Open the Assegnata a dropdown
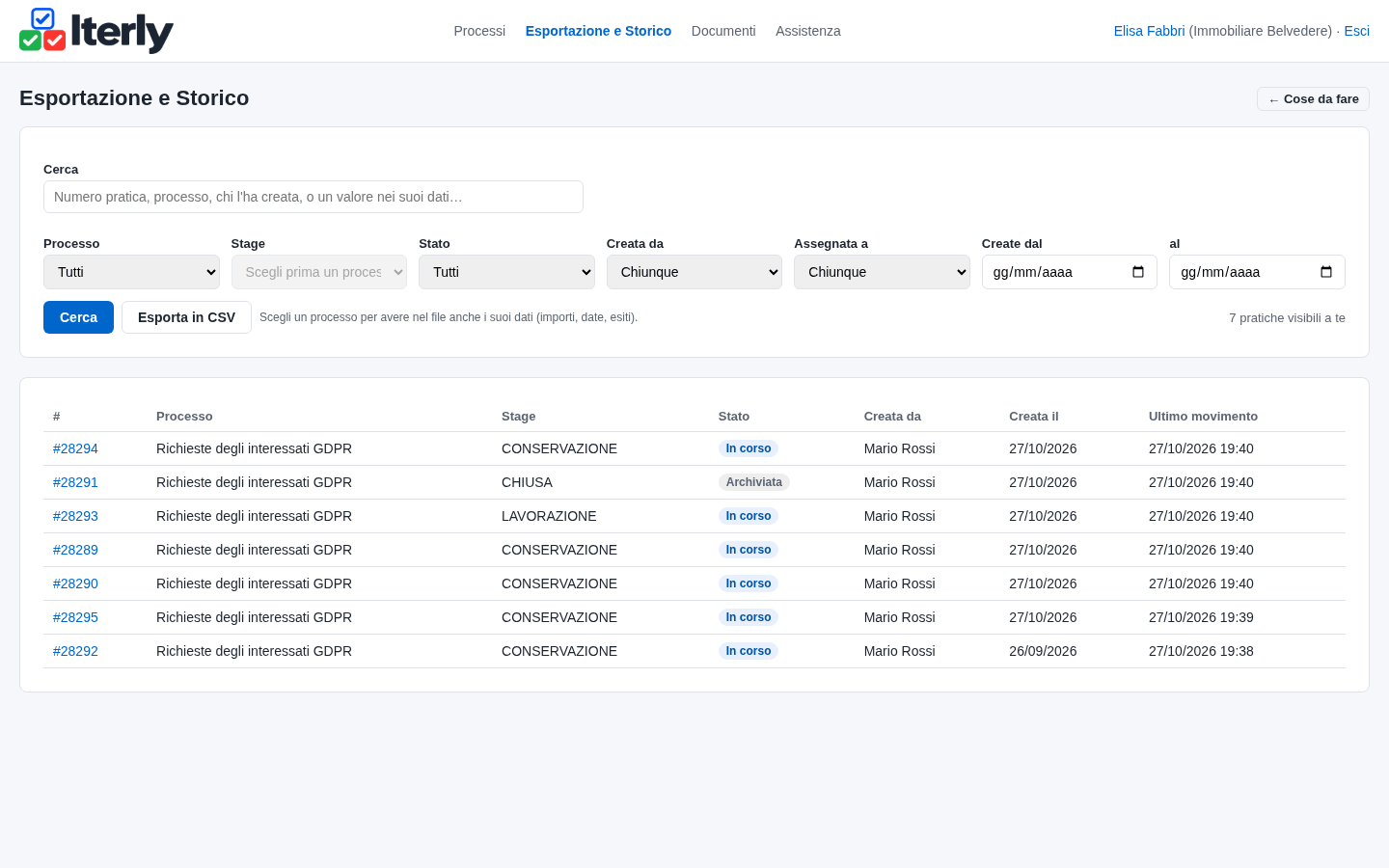Screen dimensions: 1389x868 (882, 272)
